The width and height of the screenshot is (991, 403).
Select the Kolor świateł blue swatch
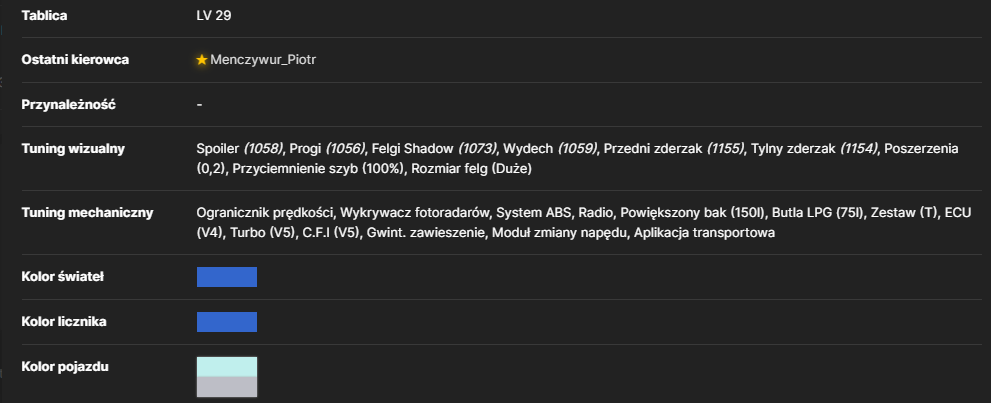coord(227,277)
